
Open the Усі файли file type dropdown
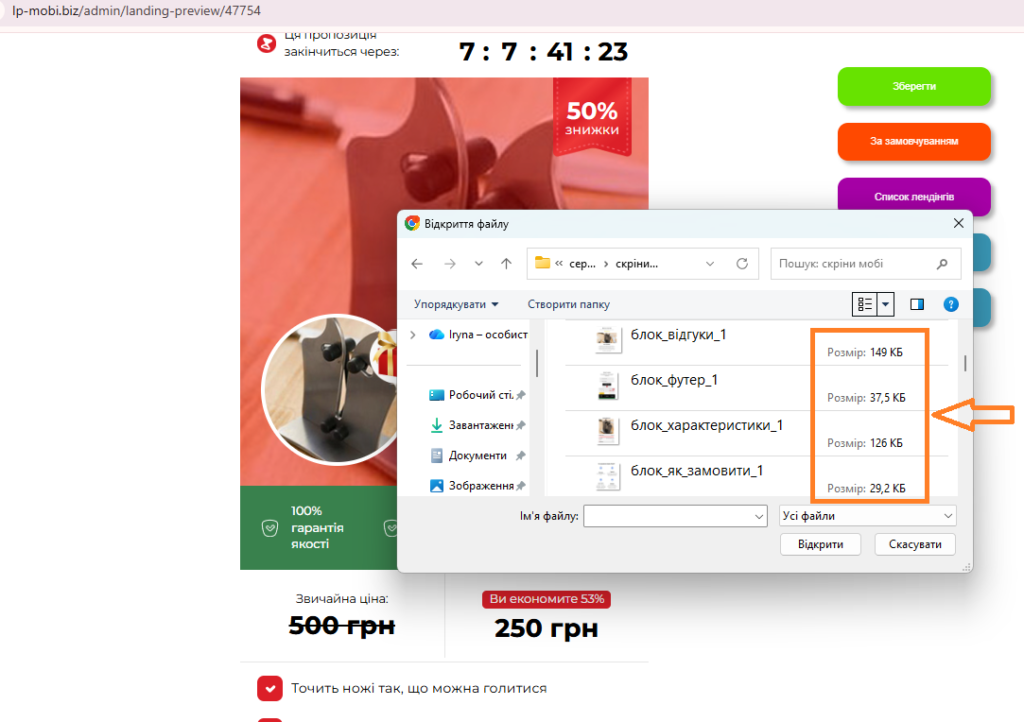pos(867,516)
